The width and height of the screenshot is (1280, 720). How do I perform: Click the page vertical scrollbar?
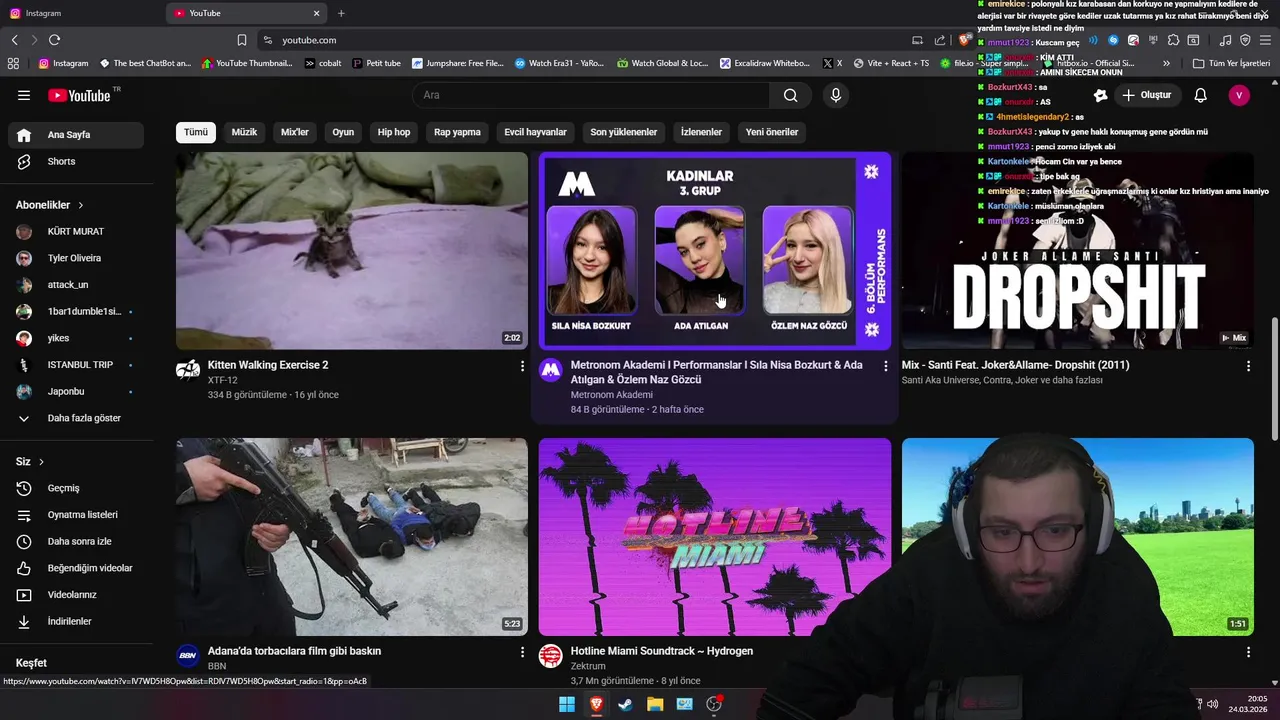coord(1274,378)
